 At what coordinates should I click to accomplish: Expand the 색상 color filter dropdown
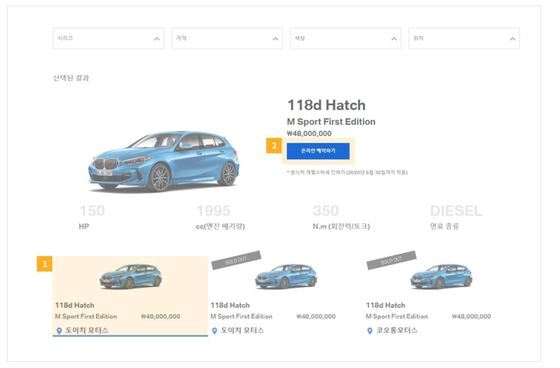click(346, 38)
